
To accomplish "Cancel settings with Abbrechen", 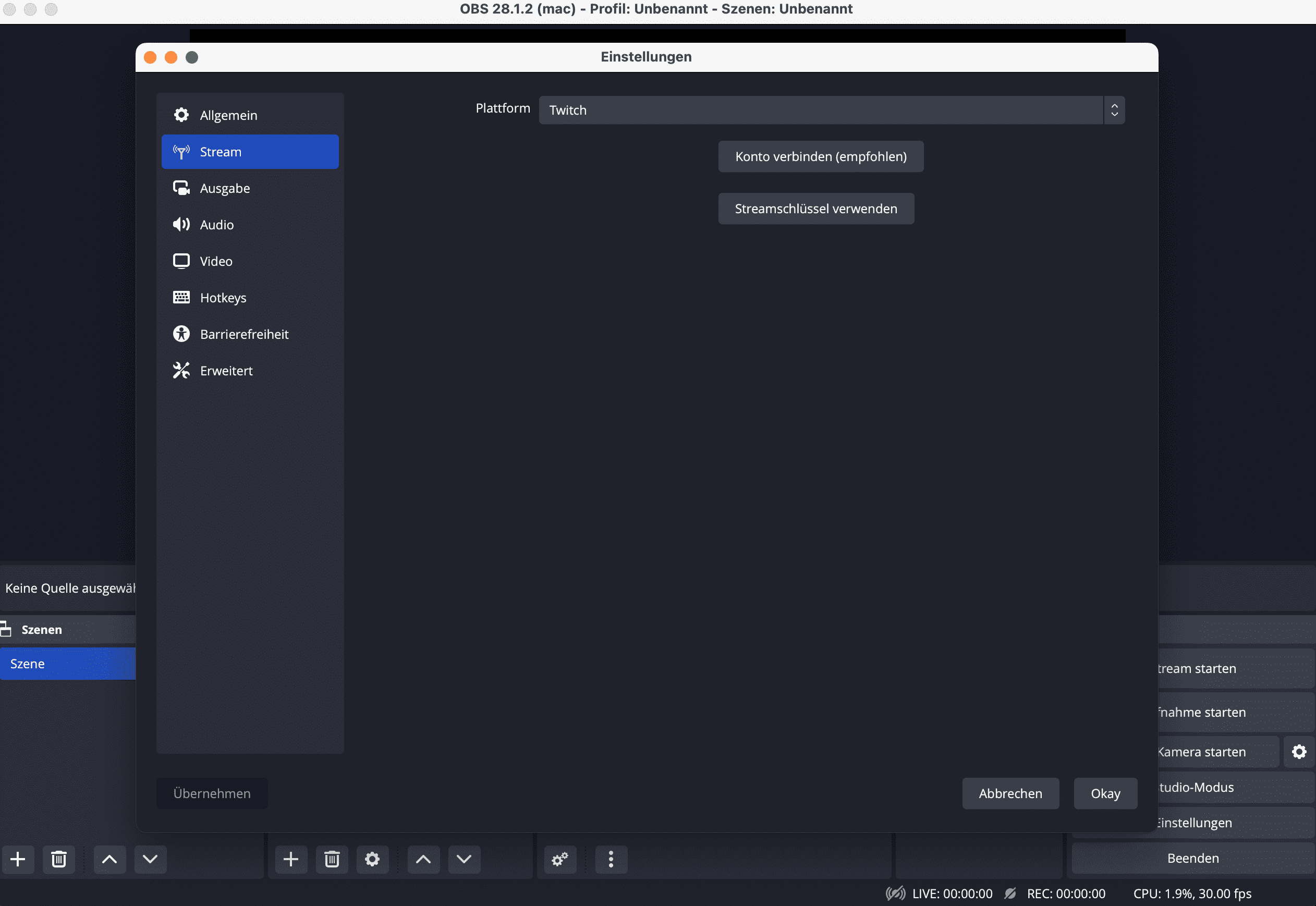I will tap(1010, 793).
